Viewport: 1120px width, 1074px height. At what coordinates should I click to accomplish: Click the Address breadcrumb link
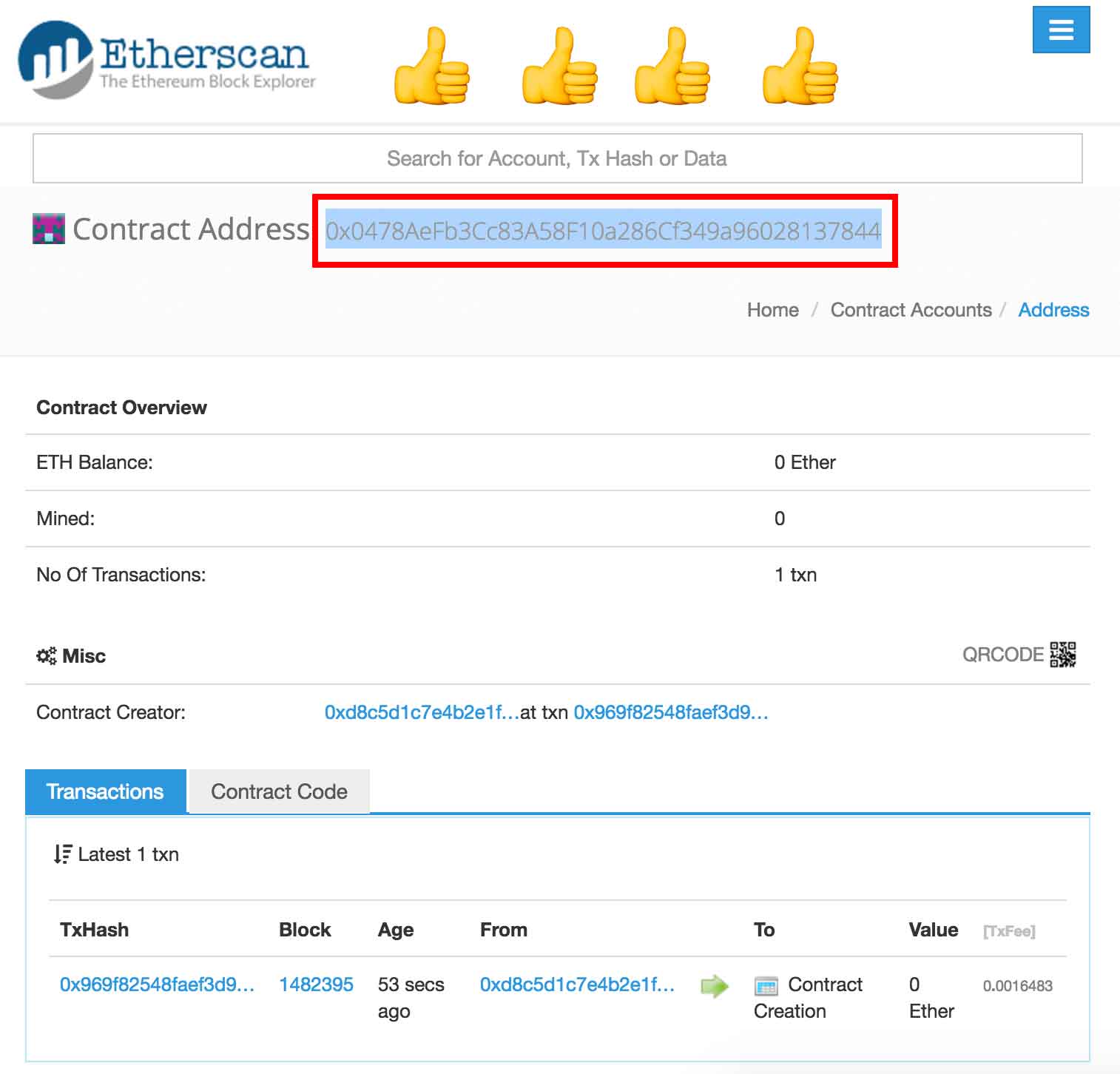click(1054, 310)
